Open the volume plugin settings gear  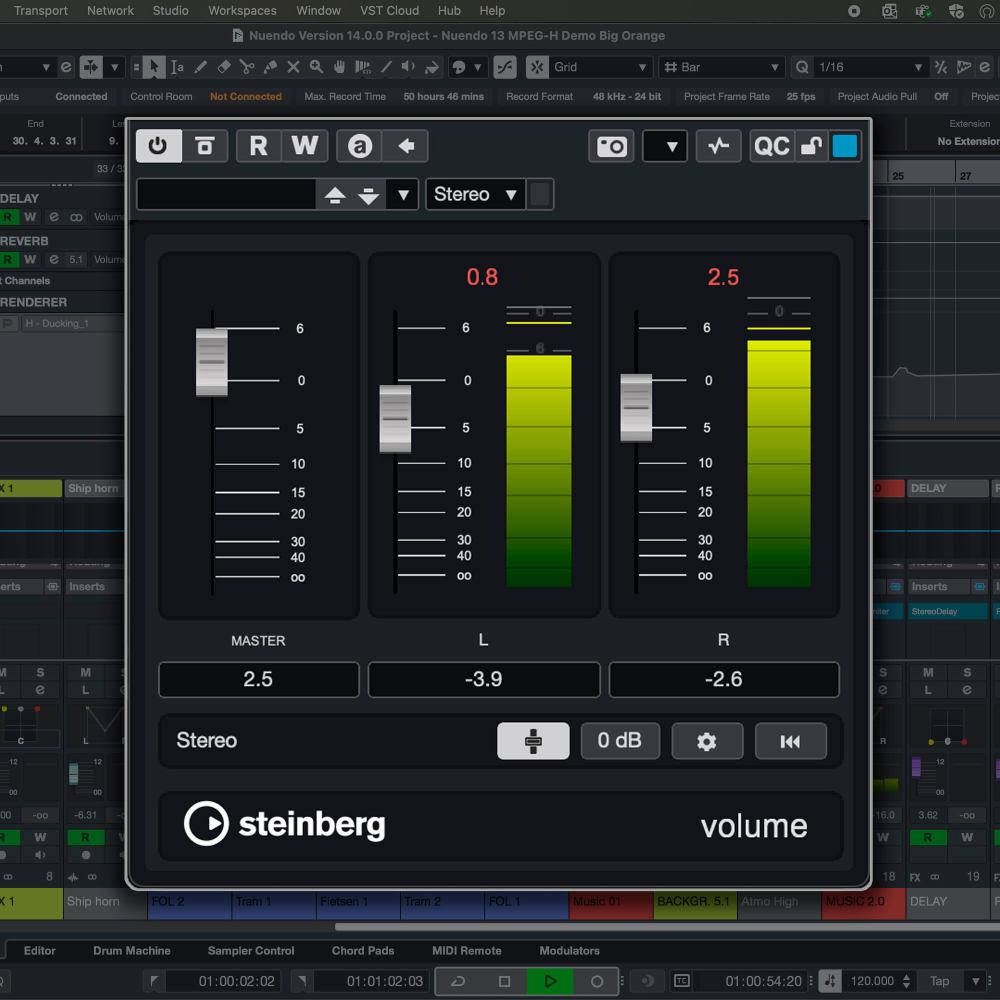point(707,741)
